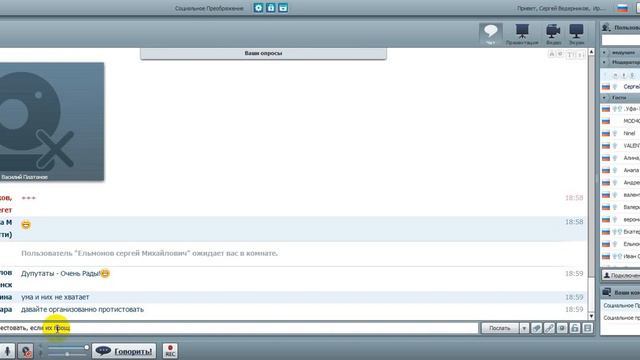The width and height of the screenshot is (640, 360).
Task: Click the microphone icon next to Ninel
Action: (615, 133)
